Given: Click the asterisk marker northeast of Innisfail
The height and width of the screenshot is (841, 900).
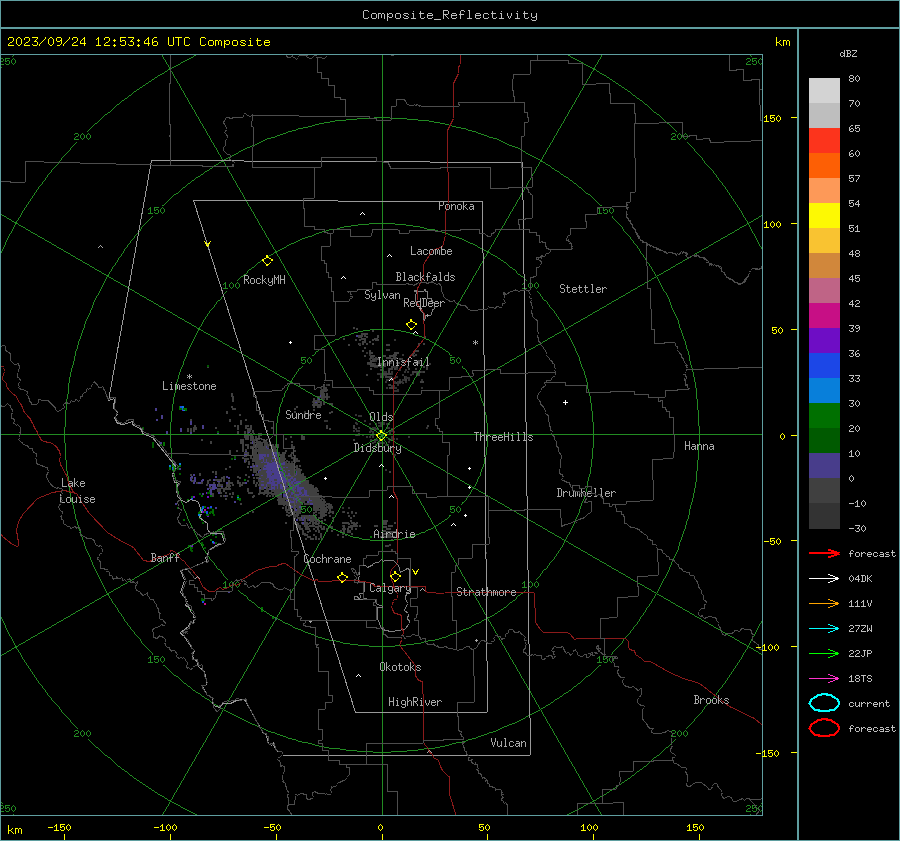Looking at the screenshot, I should (x=475, y=343).
